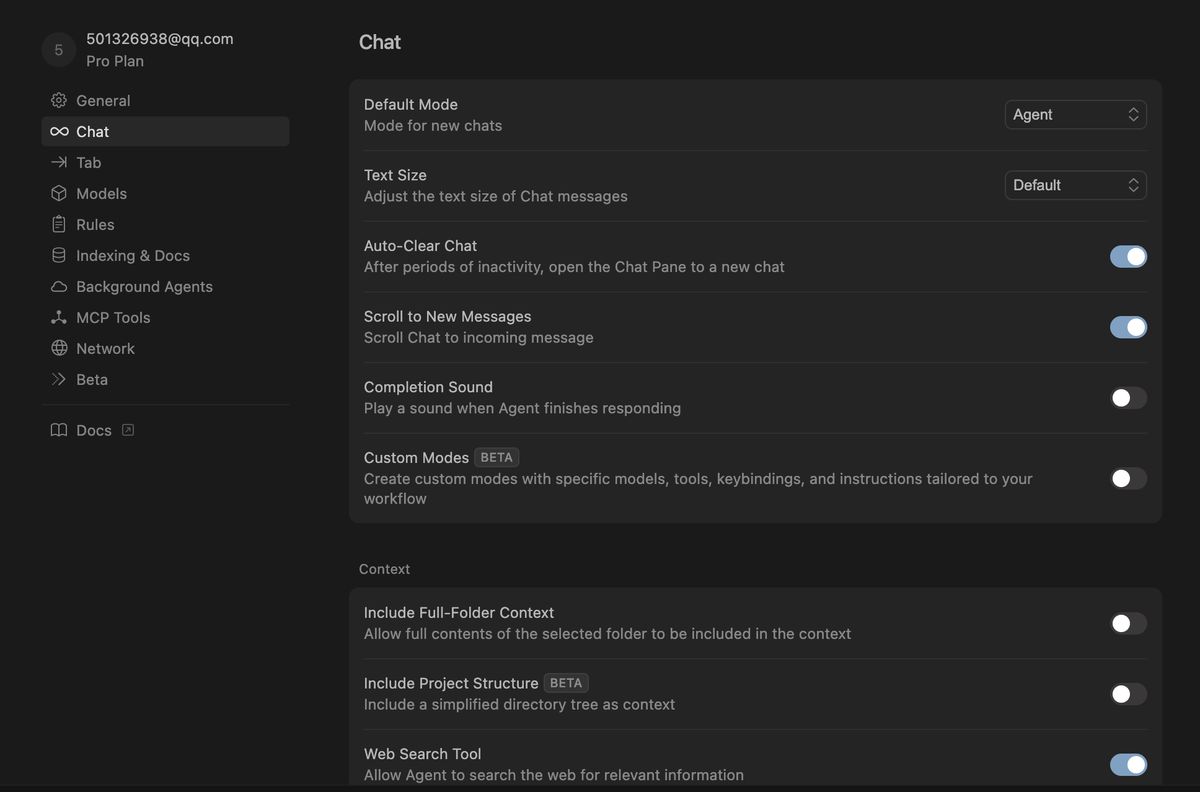Click the 501326938@qq.com account entry
The width and height of the screenshot is (1200, 792).
(x=160, y=37)
